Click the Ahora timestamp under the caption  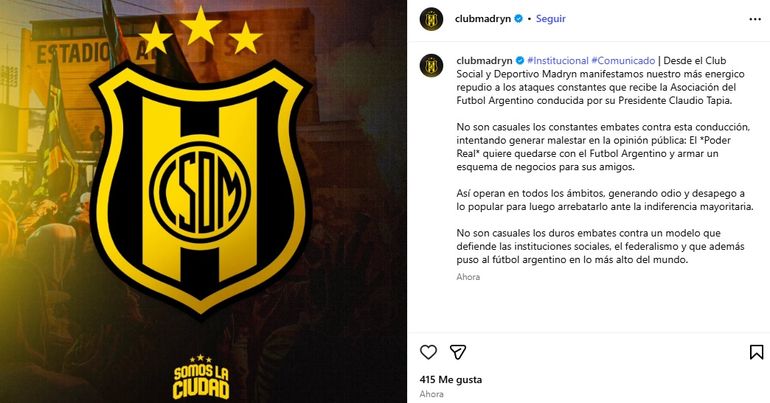468,277
